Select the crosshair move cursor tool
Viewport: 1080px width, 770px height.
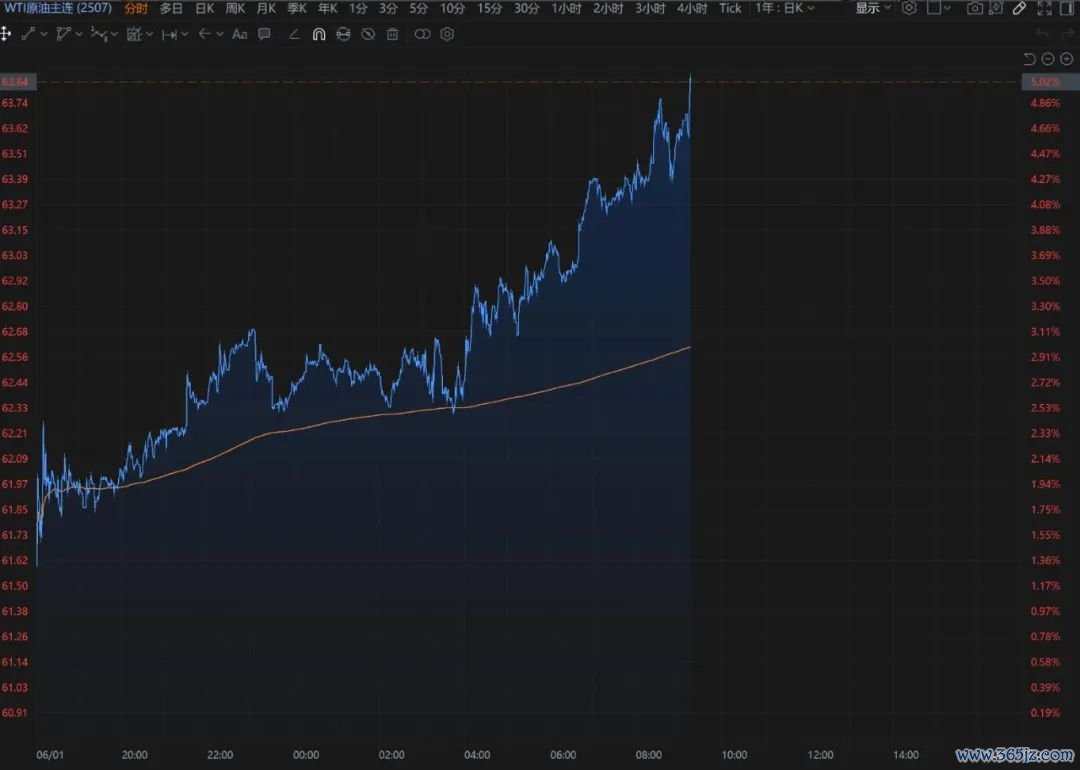tap(6, 34)
